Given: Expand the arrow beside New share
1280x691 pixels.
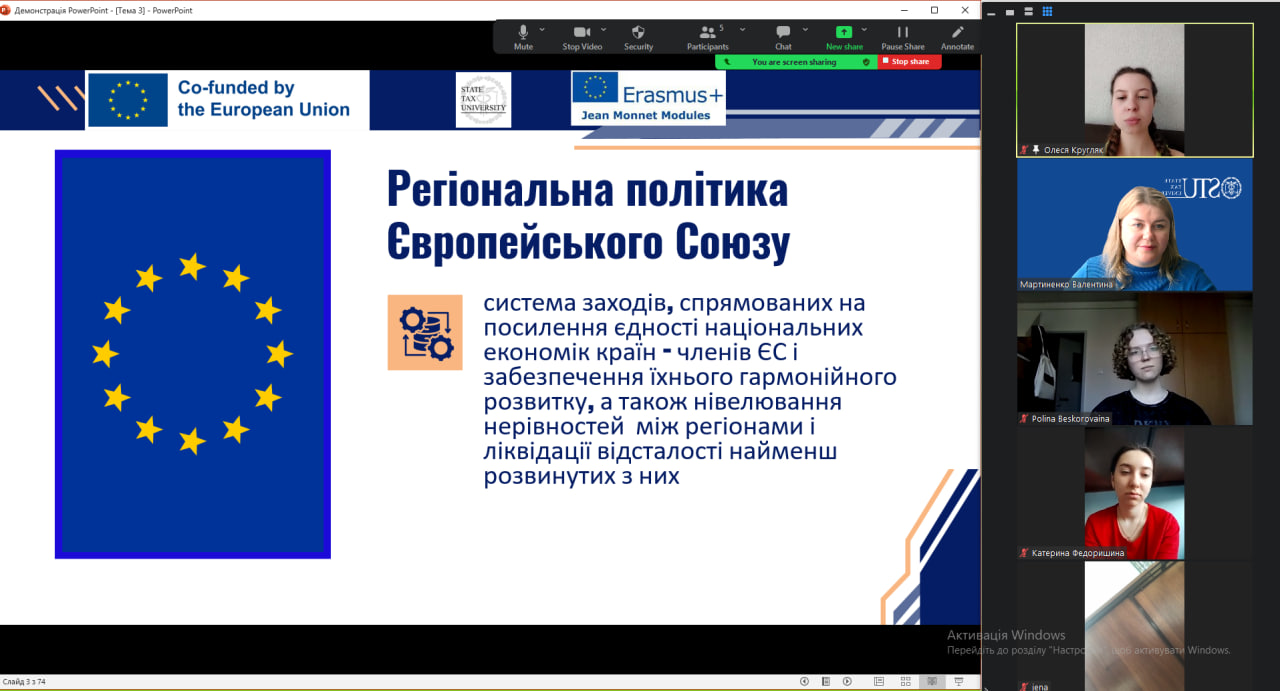Looking at the screenshot, I should 865,30.
